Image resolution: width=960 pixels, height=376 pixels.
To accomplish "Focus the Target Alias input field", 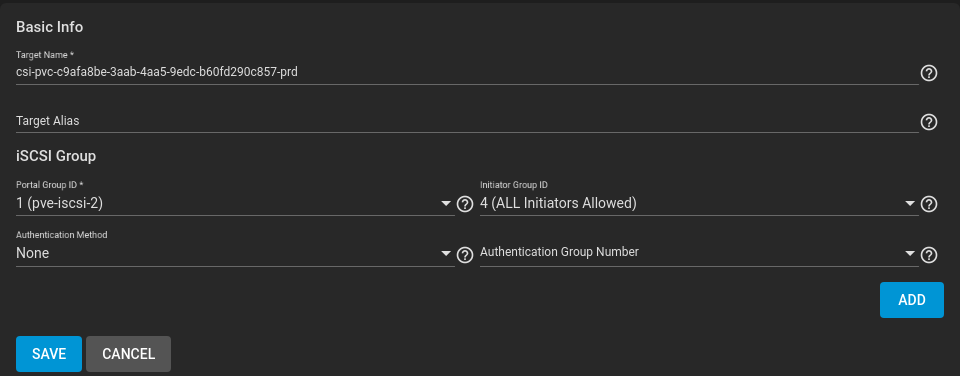I will click(x=467, y=121).
